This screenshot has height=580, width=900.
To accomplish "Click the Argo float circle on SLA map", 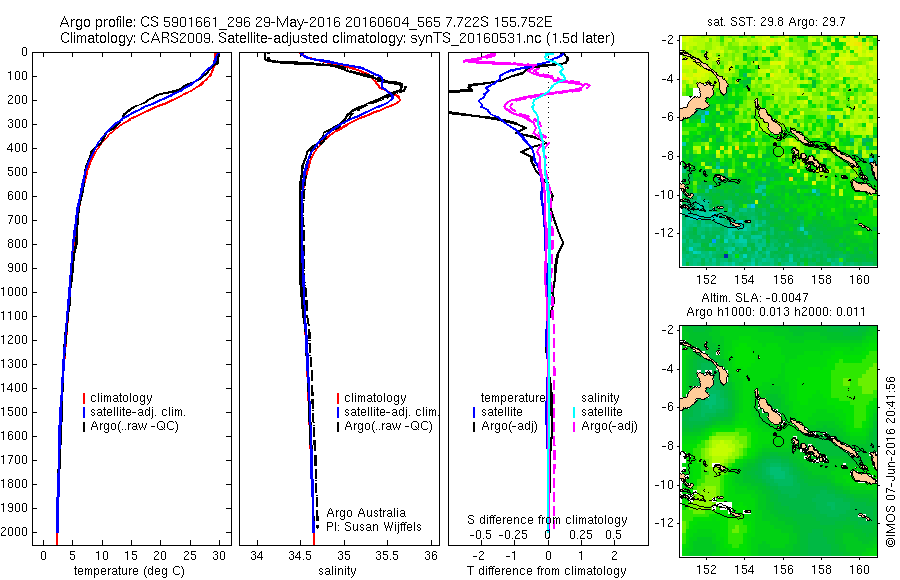I will (x=778, y=441).
